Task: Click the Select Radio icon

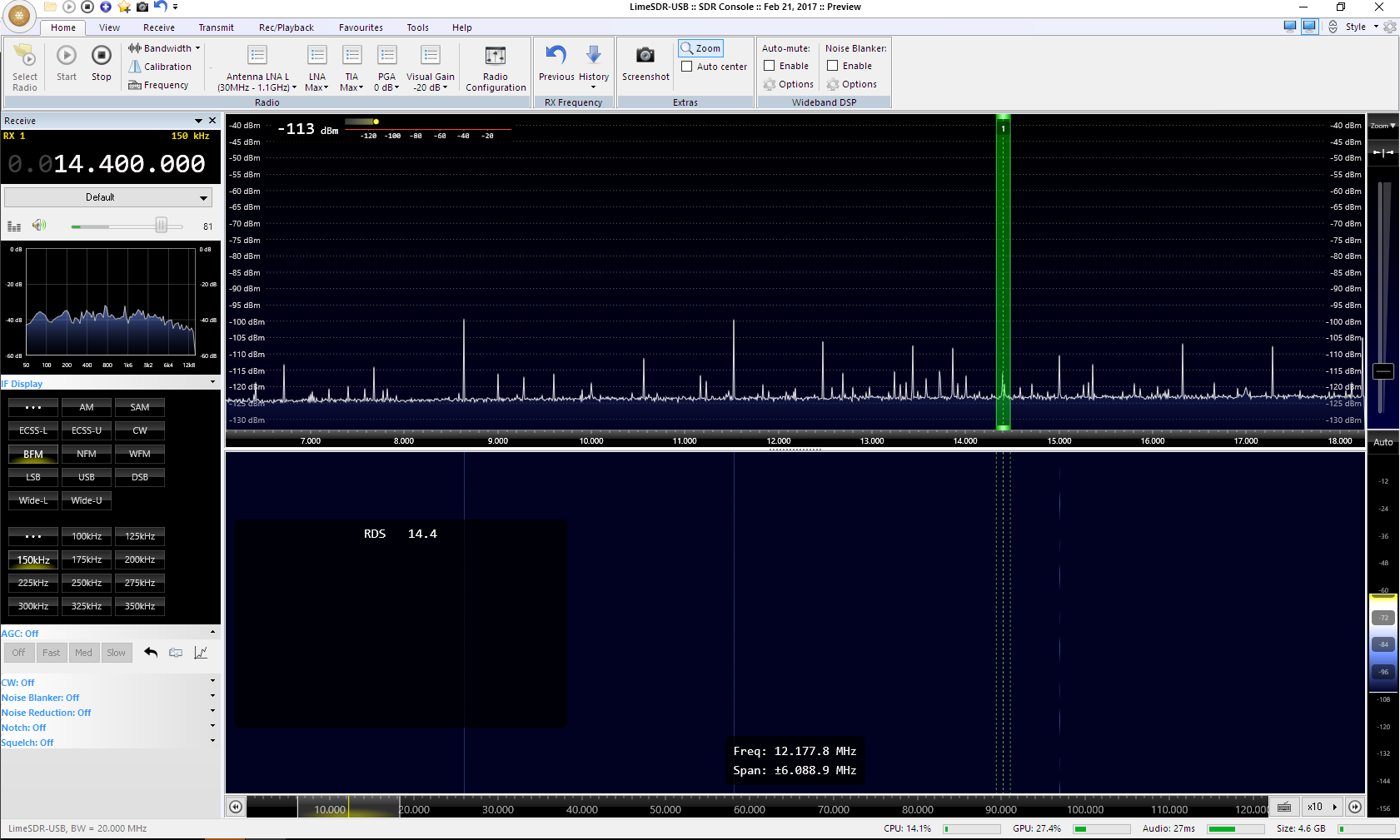Action: click(24, 57)
